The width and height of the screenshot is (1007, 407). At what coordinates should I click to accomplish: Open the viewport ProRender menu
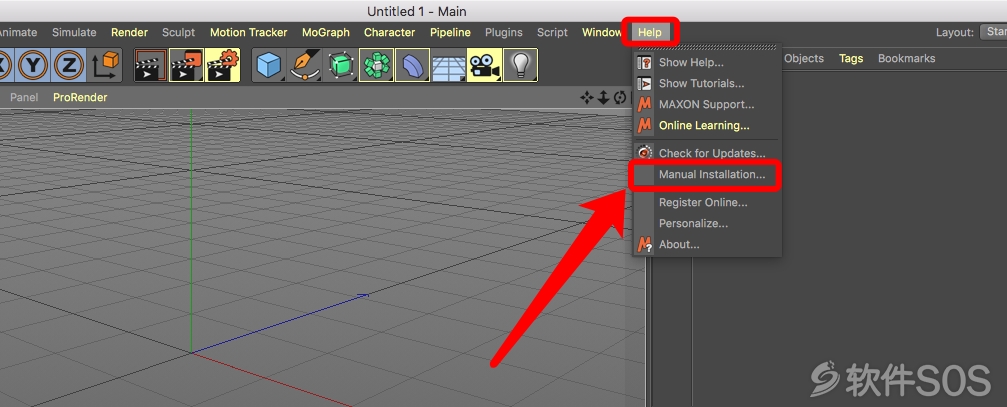[80, 98]
